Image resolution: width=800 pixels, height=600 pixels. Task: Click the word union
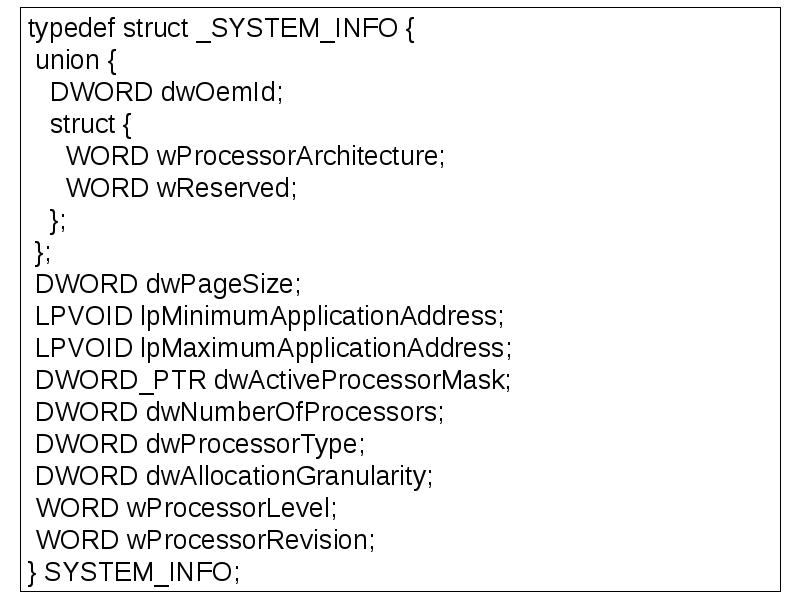tap(67, 61)
